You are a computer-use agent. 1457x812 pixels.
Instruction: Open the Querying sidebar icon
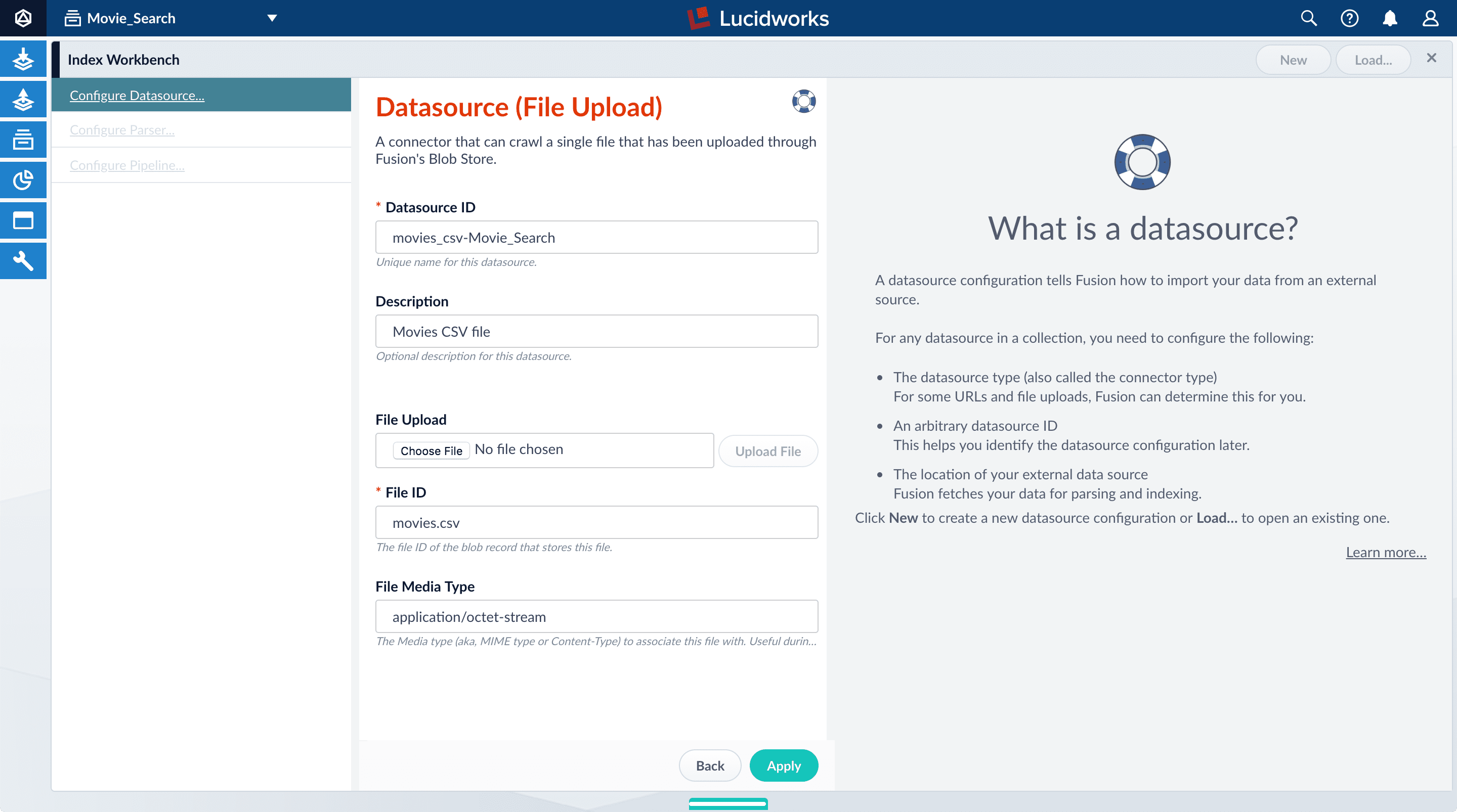[23, 100]
